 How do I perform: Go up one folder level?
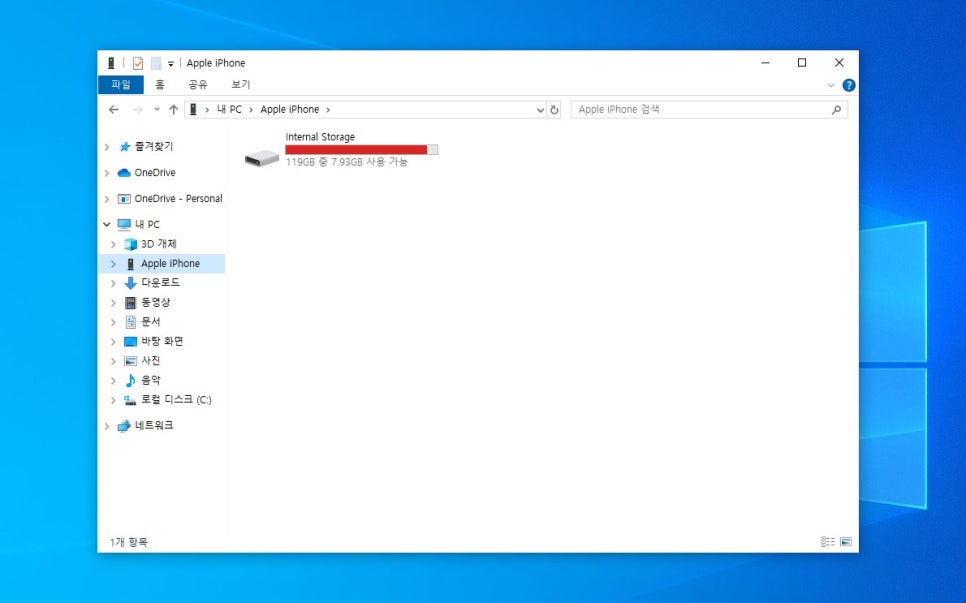click(174, 110)
